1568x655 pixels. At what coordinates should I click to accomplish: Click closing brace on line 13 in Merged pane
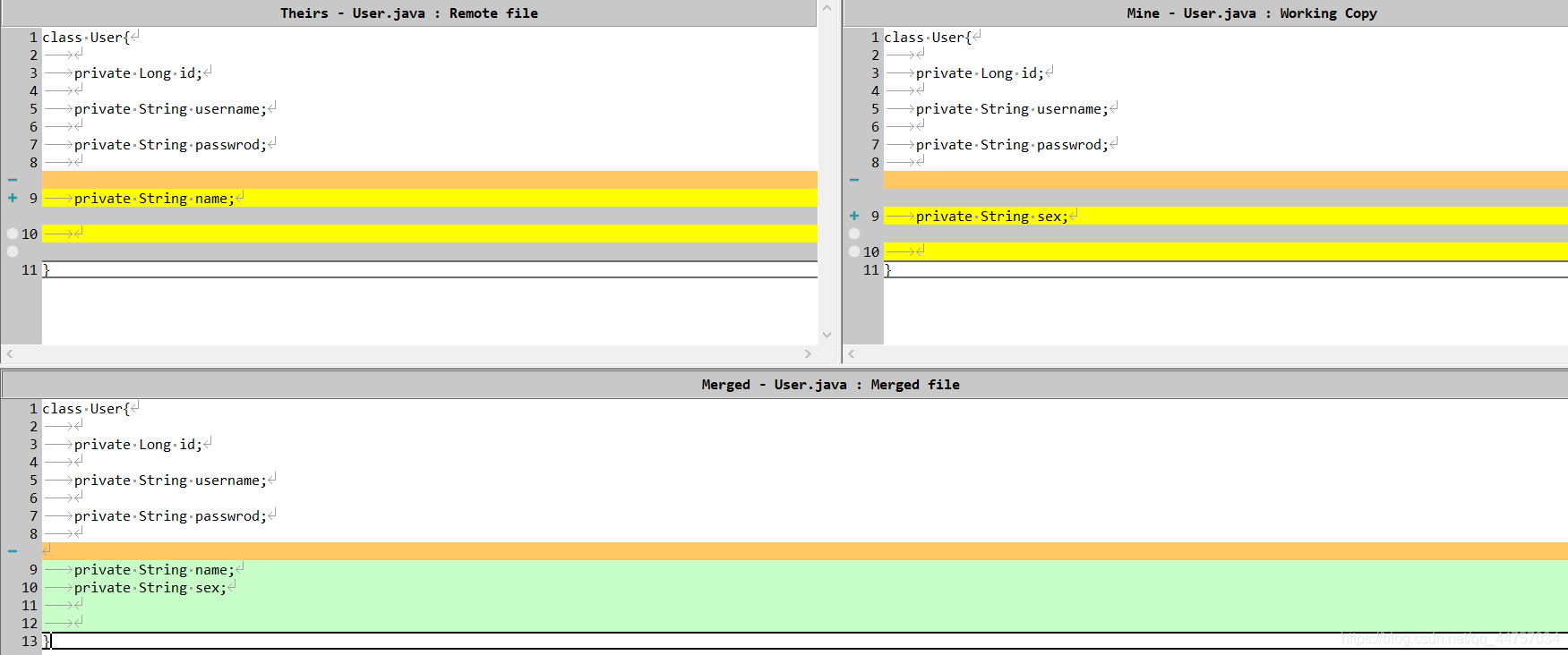tap(47, 641)
